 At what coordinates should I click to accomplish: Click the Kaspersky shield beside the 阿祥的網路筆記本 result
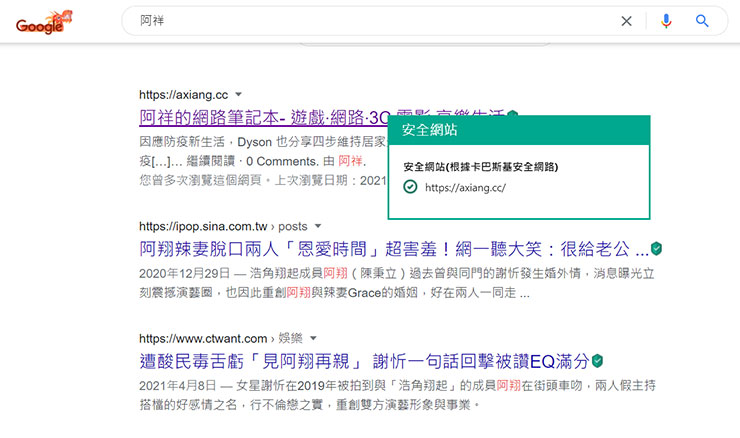tap(513, 116)
